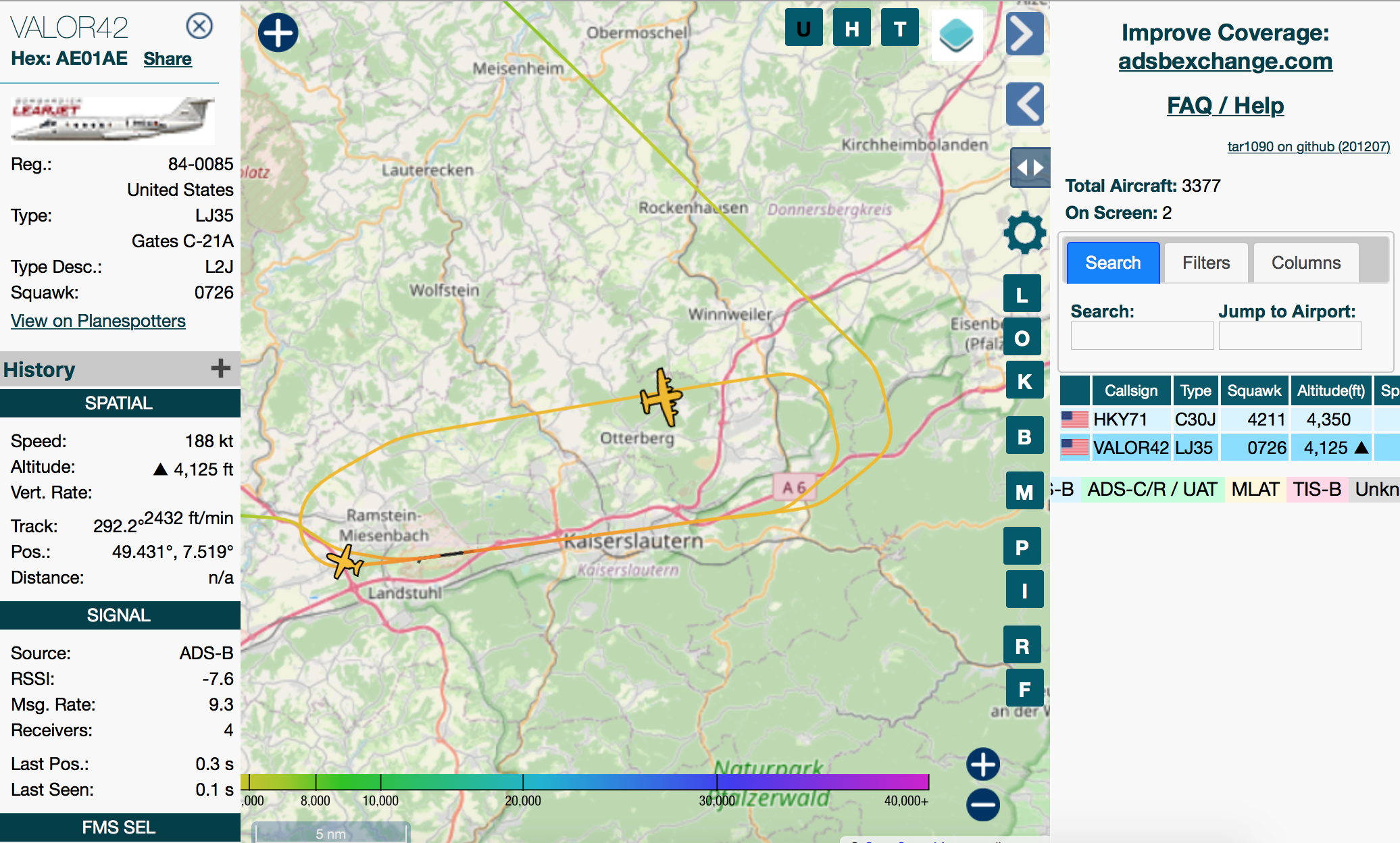Toggle the U map button
This screenshot has height=843, width=1400.
point(803,28)
